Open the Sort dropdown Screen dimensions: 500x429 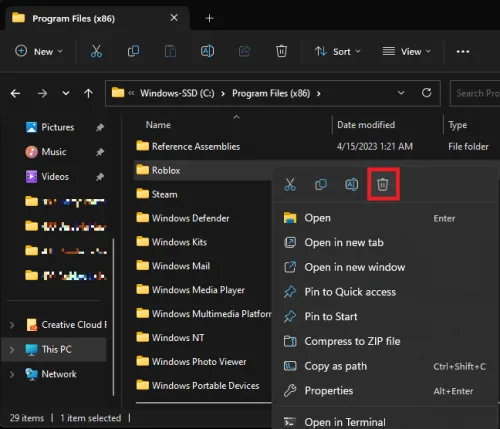[337, 52]
